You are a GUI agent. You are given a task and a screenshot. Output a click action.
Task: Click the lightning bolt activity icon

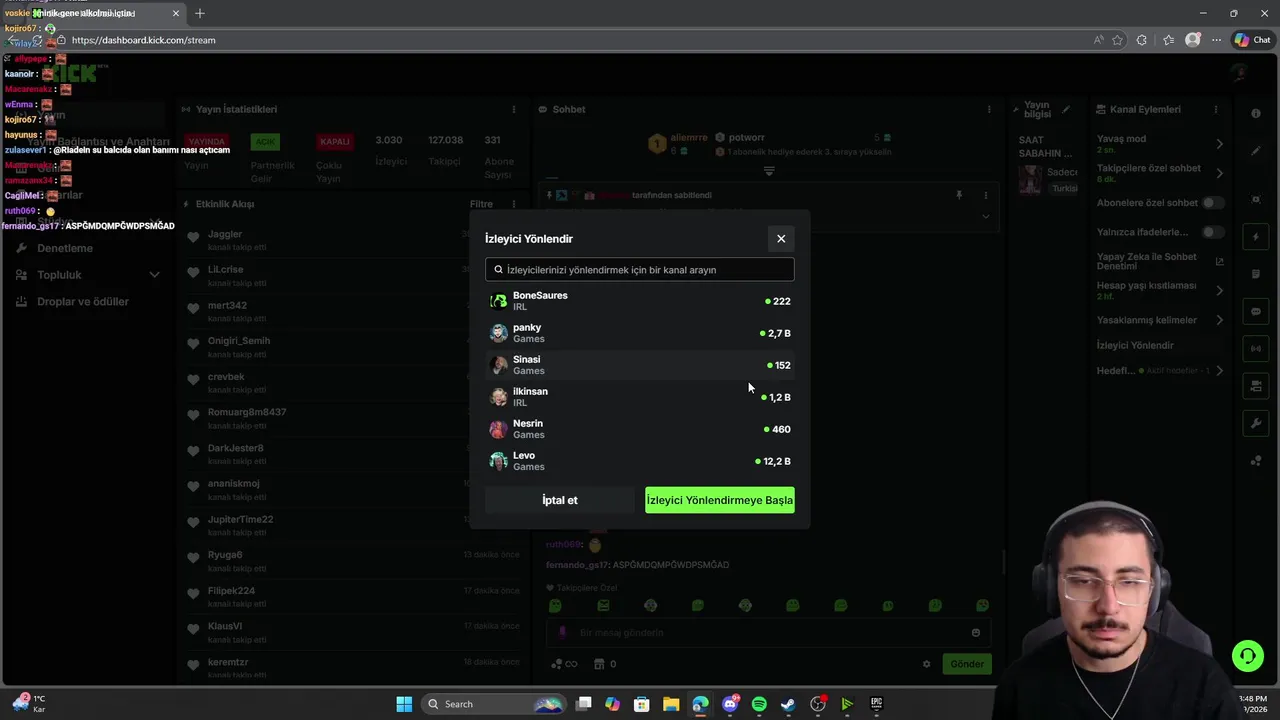click(x=1256, y=237)
